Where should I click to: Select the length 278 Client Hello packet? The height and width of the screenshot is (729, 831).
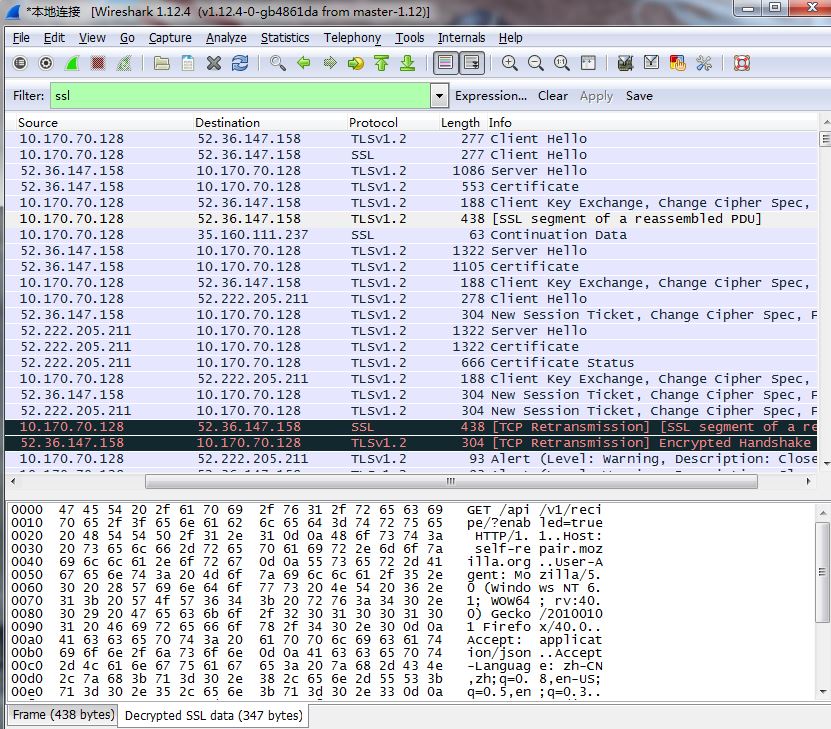pyautogui.click(x=411, y=299)
